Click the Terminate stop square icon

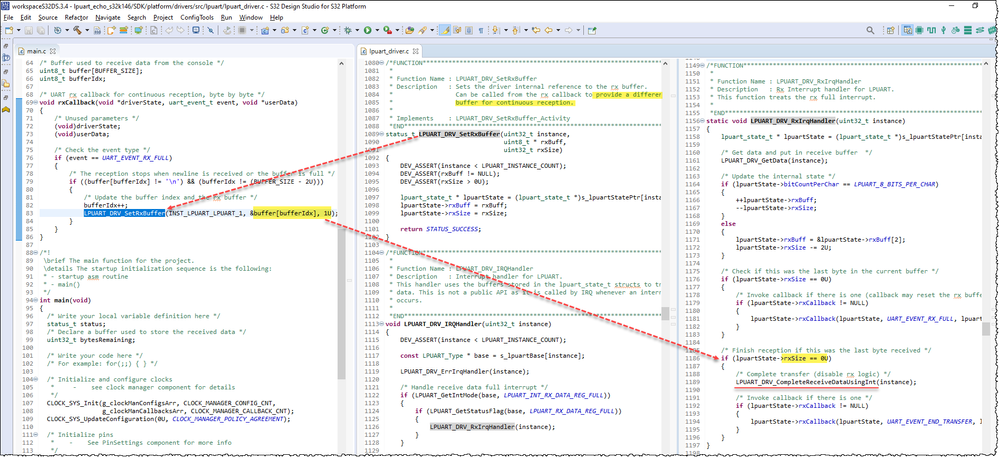(242, 30)
